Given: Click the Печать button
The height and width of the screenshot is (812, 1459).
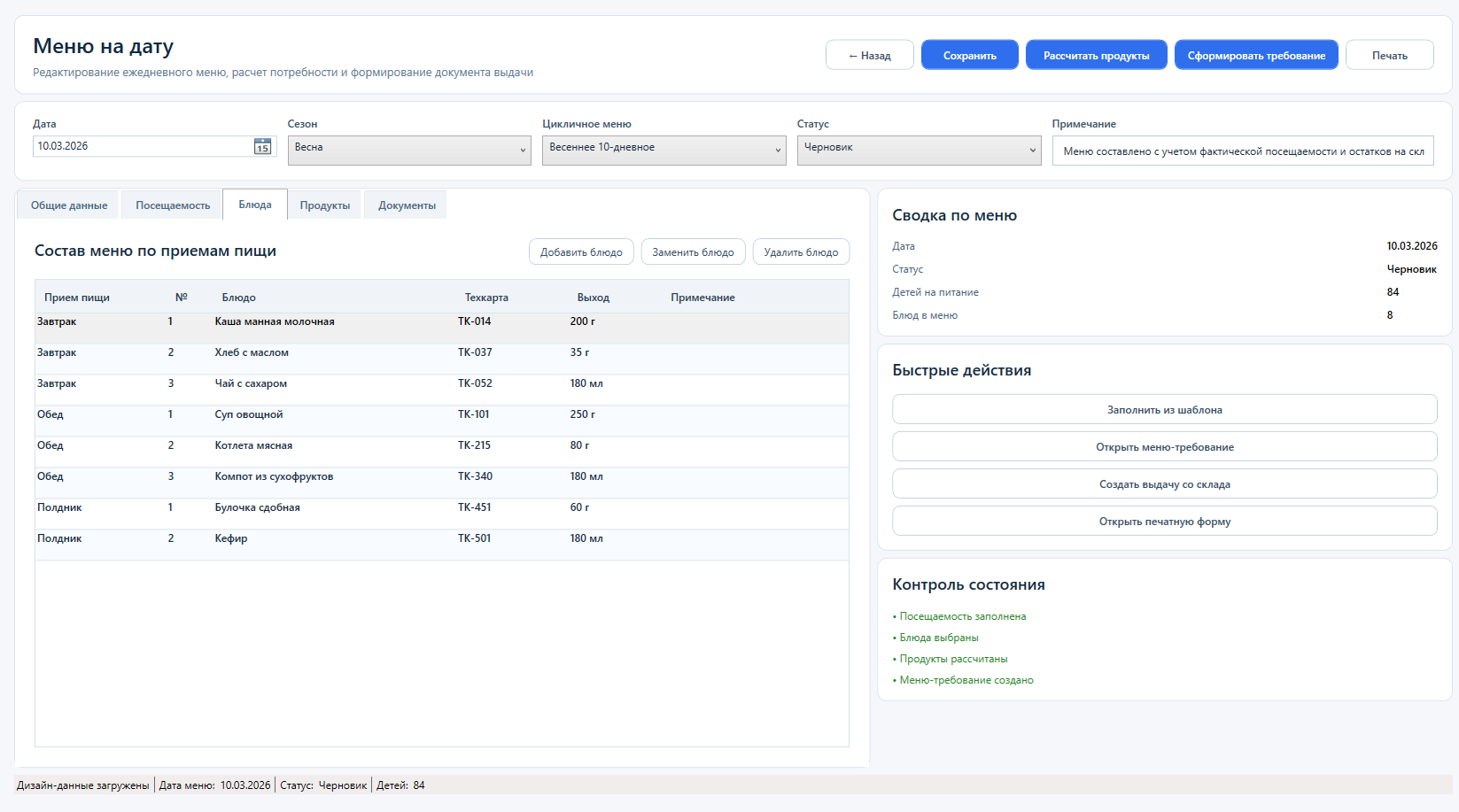Looking at the screenshot, I should [x=1389, y=55].
